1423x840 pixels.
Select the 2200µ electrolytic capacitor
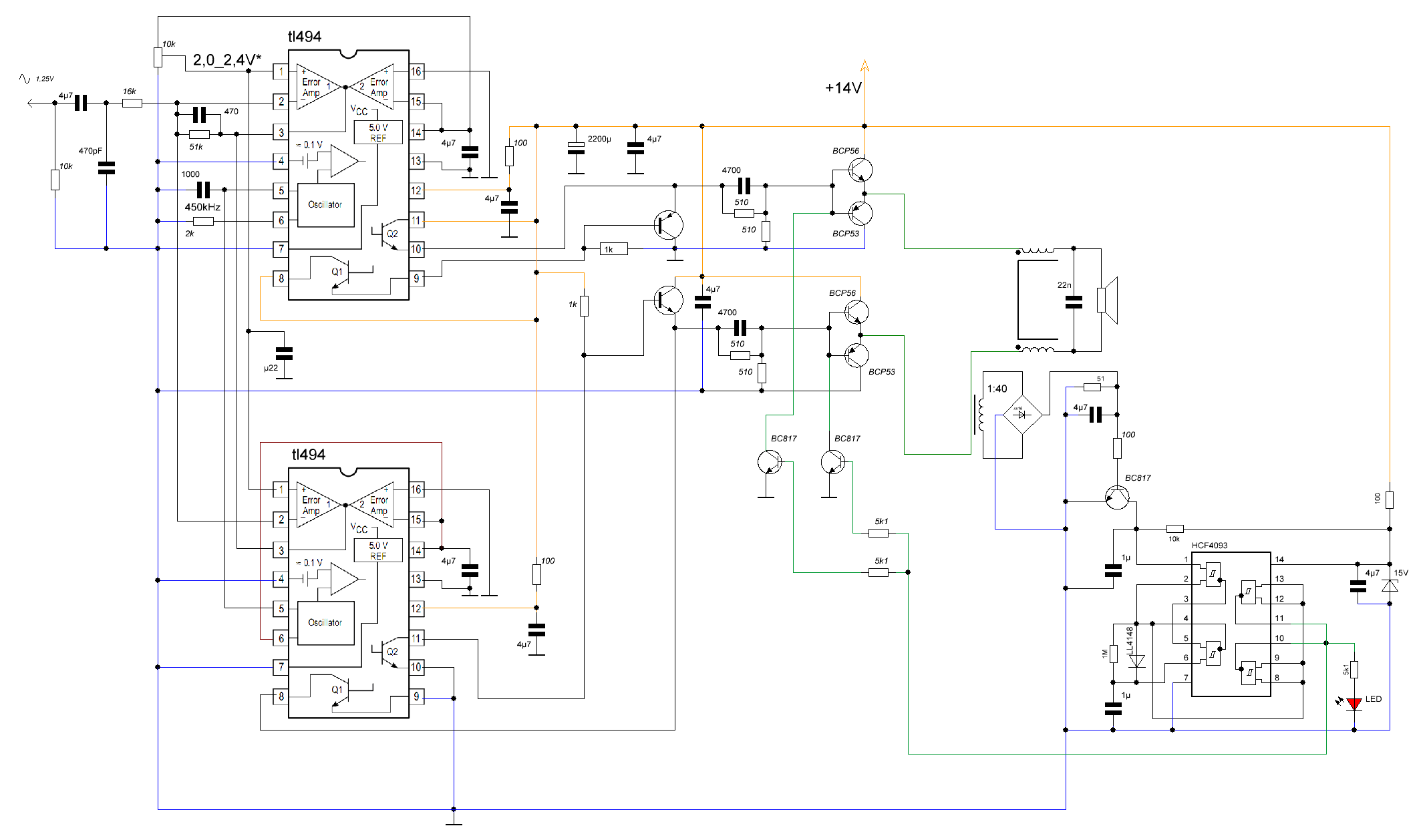tap(576, 148)
